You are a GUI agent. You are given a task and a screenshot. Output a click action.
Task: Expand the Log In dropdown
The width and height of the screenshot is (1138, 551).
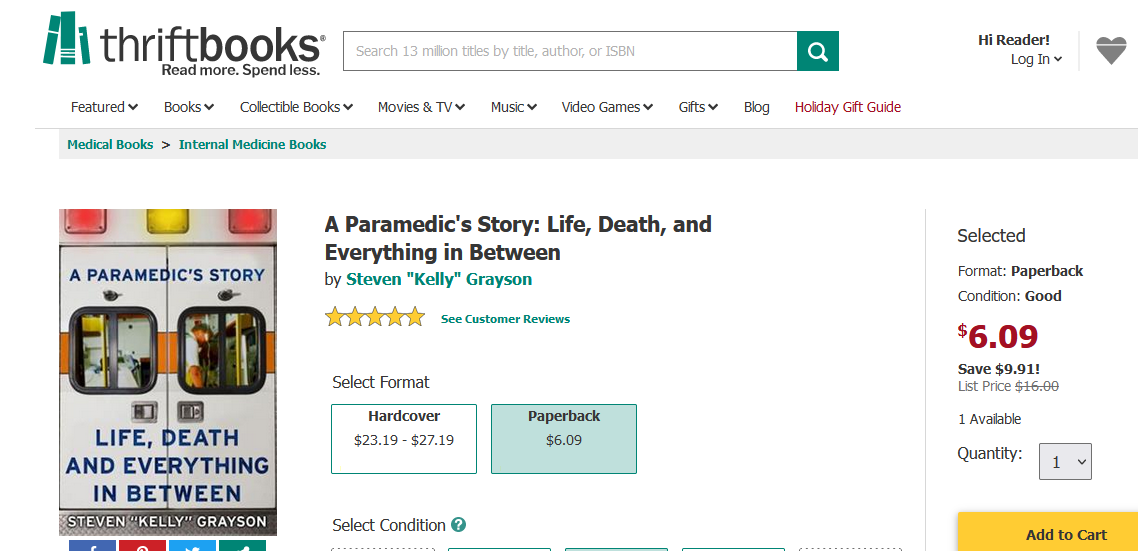pyautogui.click(x=1036, y=59)
